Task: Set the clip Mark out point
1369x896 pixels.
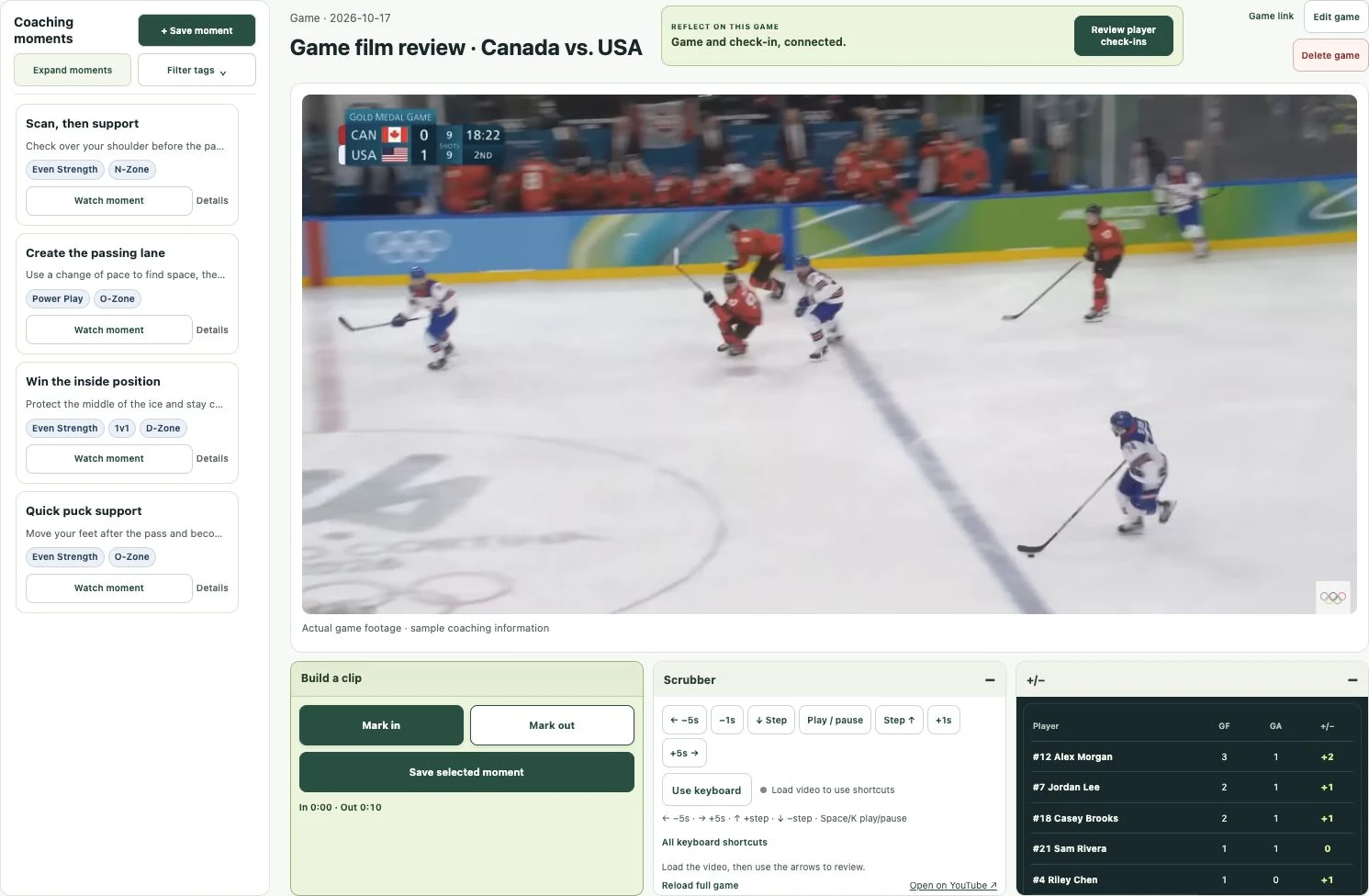Action: pos(552,725)
